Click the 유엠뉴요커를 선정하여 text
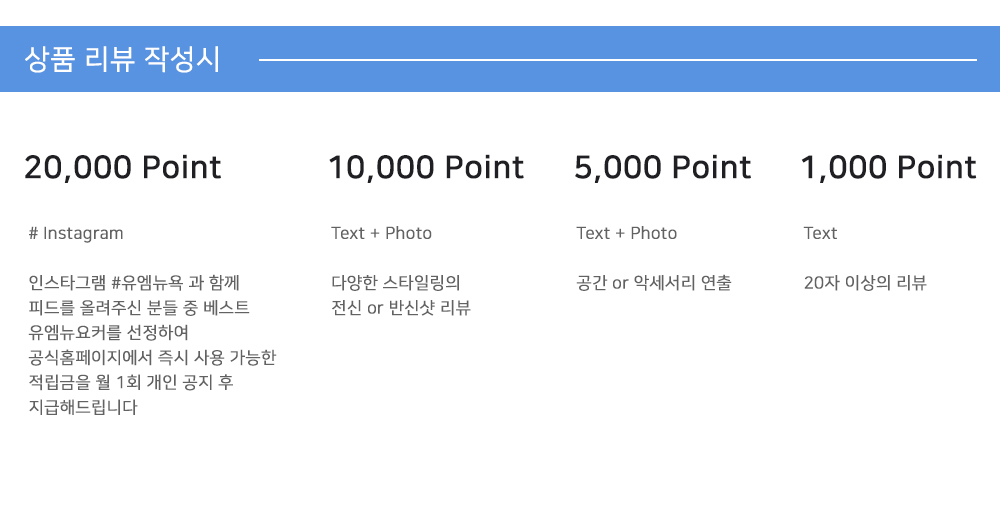1000x525 pixels. click(x=108, y=332)
